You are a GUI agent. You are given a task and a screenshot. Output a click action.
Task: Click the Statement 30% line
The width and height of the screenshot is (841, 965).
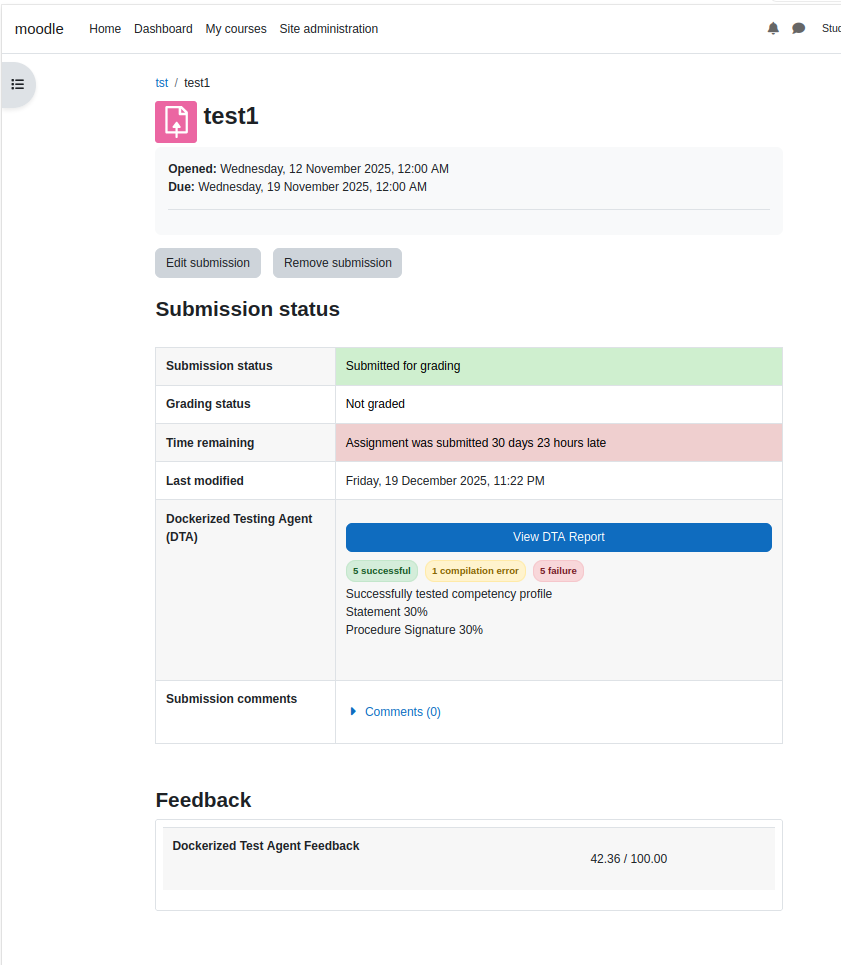386,612
